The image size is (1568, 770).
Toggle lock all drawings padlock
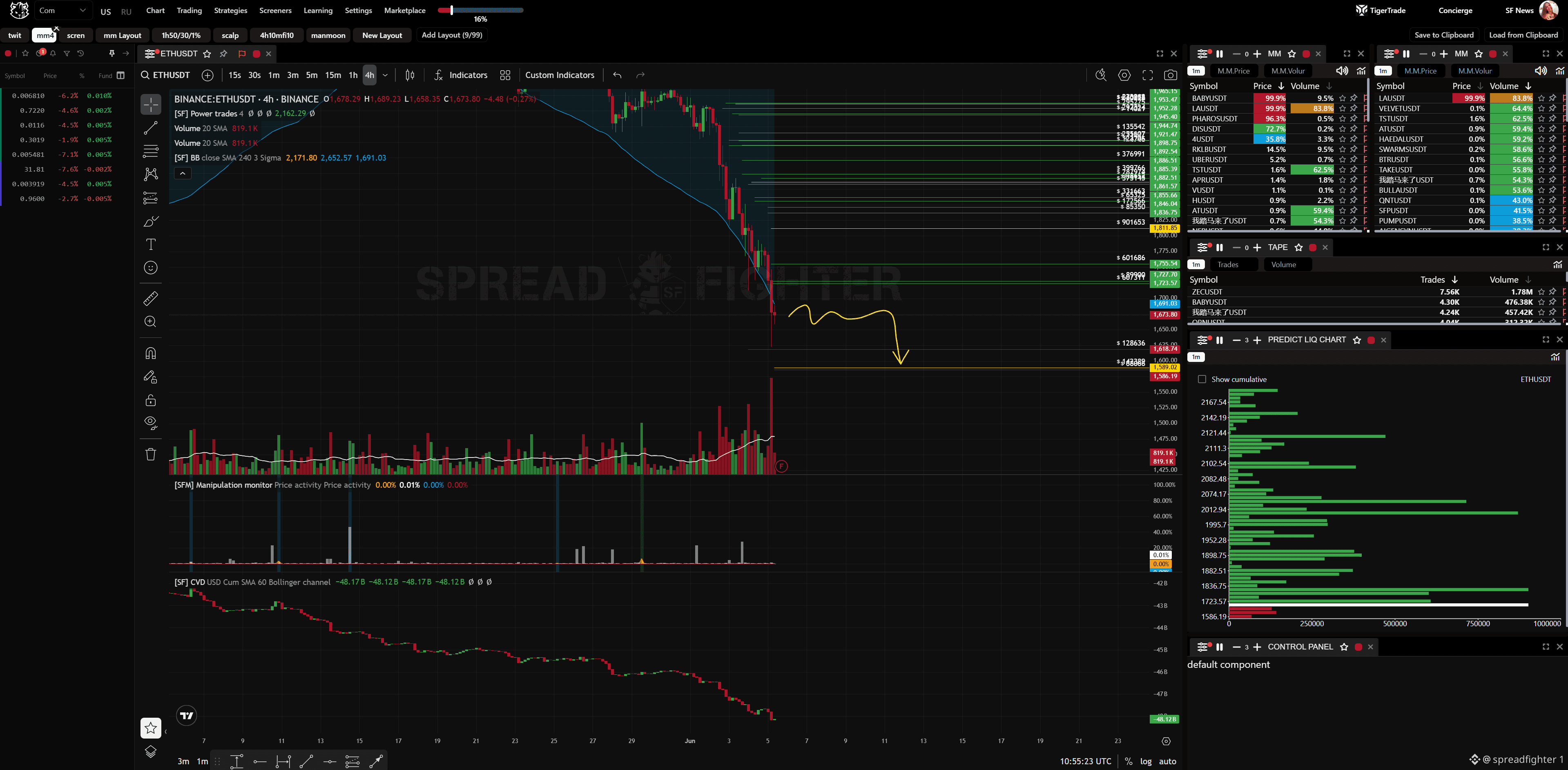[150, 400]
